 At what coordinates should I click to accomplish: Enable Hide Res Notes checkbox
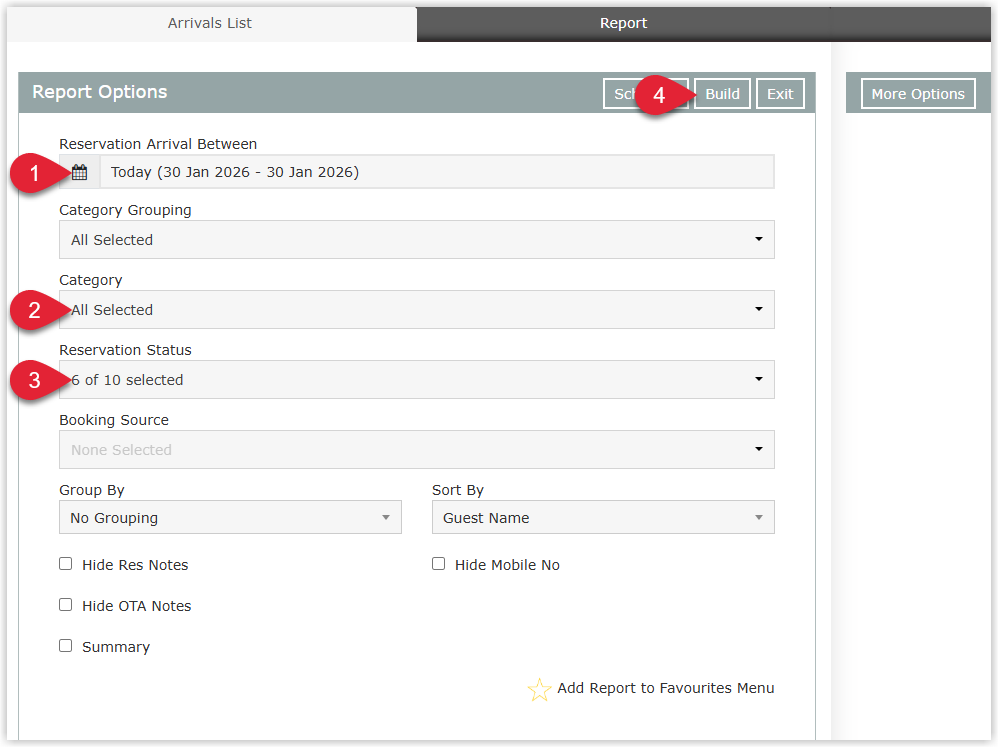click(x=66, y=564)
